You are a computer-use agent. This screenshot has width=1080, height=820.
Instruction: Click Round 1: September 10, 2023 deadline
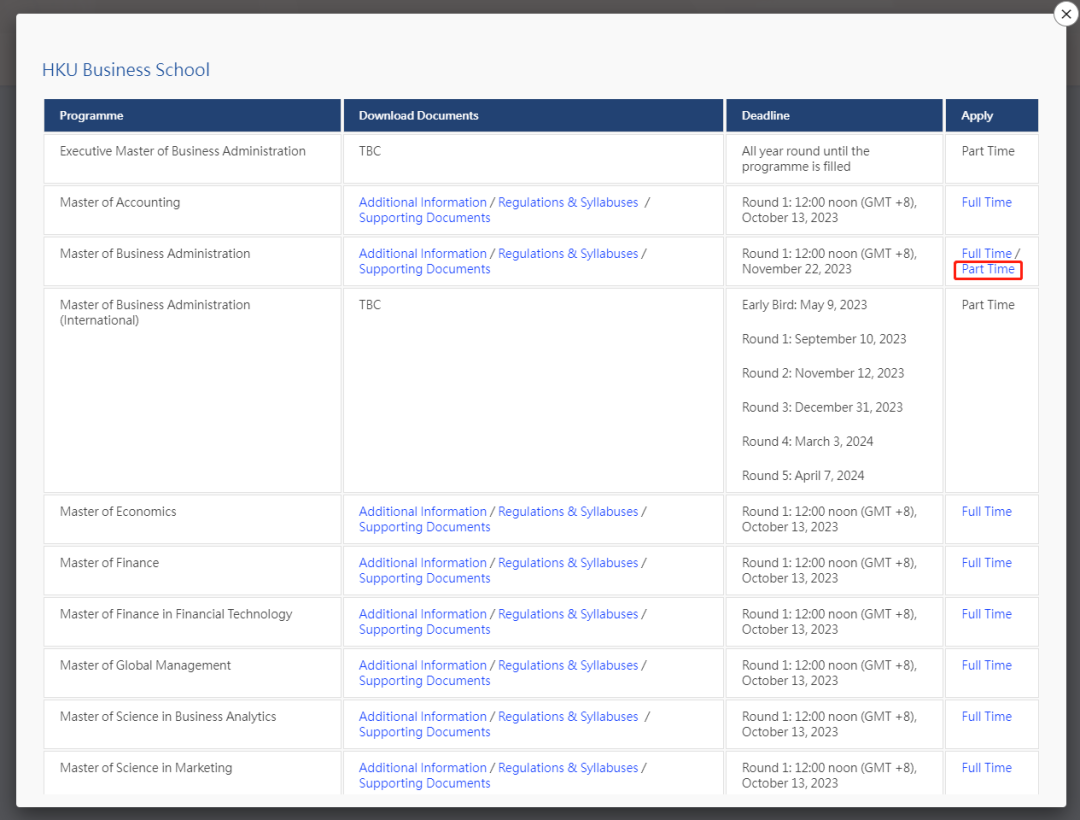click(824, 339)
